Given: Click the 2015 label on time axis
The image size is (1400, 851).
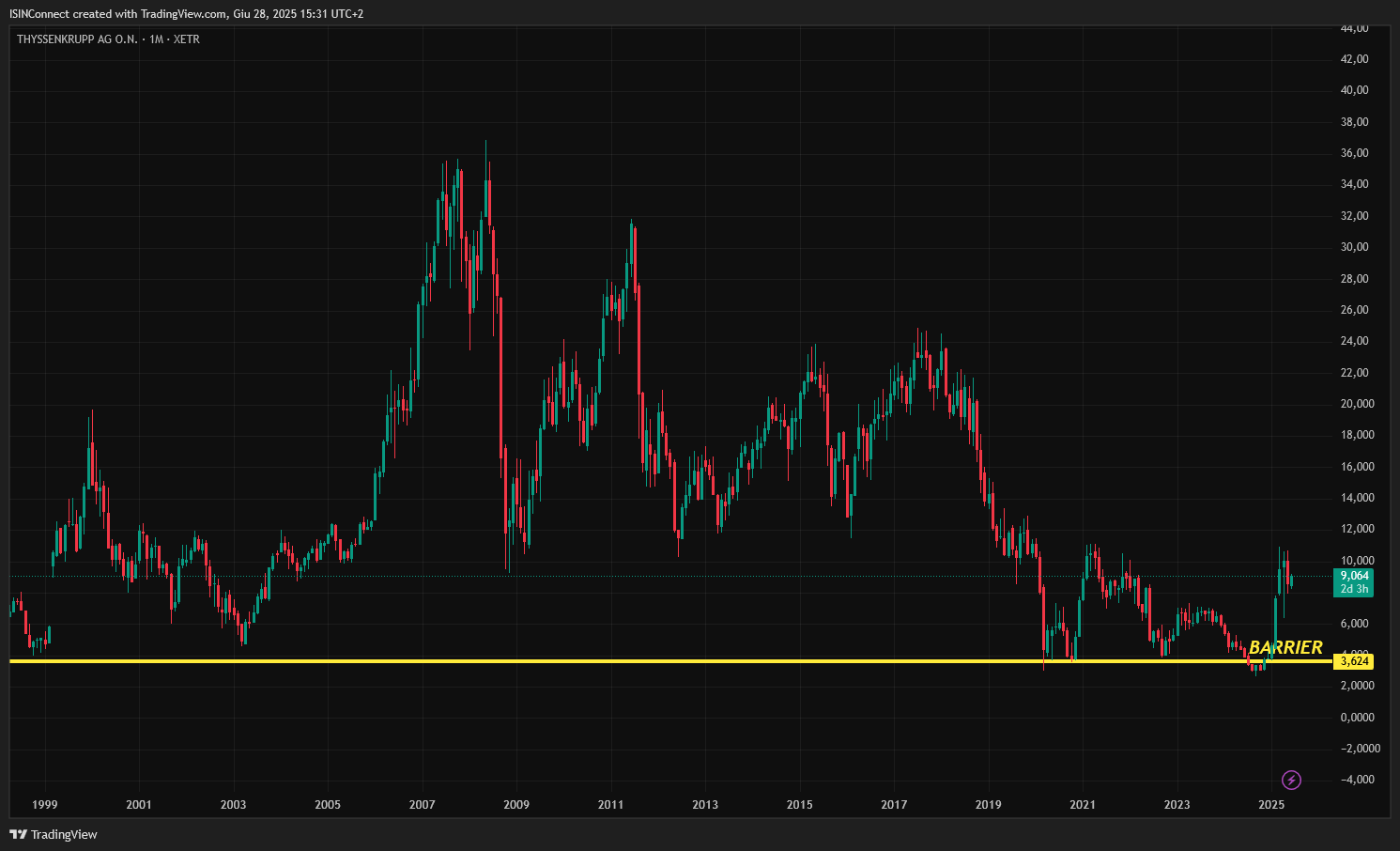Looking at the screenshot, I should pos(800,805).
